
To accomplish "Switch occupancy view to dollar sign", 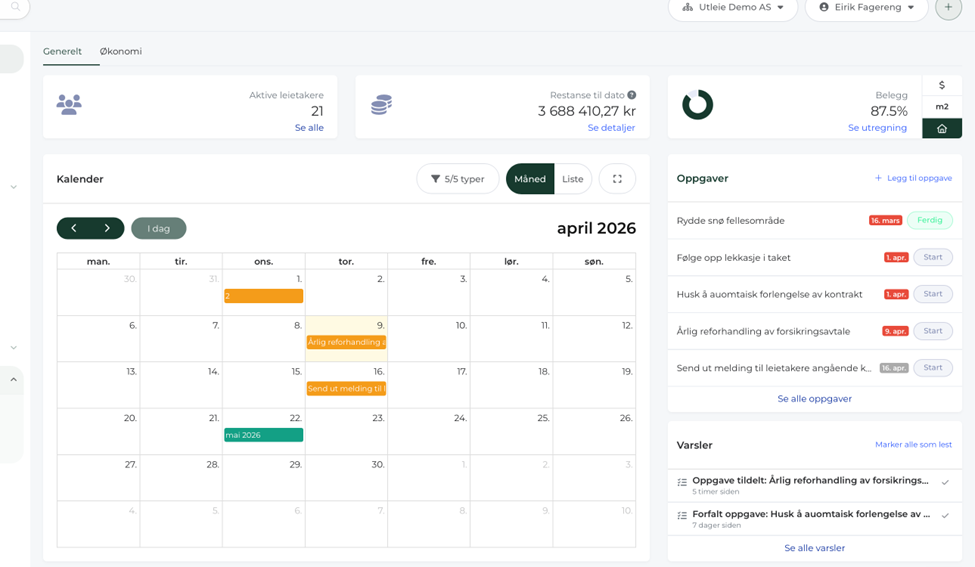I will 942,86.
